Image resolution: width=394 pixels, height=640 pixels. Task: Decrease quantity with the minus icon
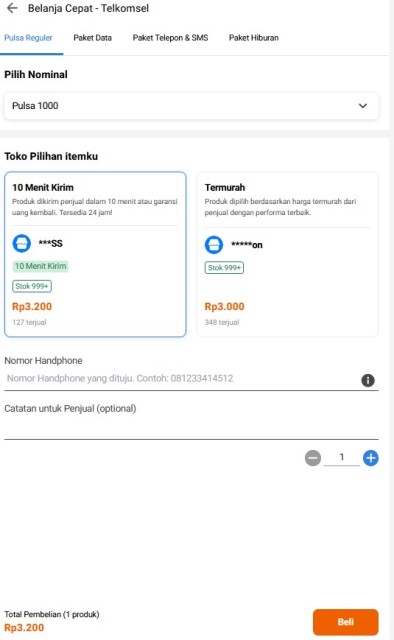(313, 458)
